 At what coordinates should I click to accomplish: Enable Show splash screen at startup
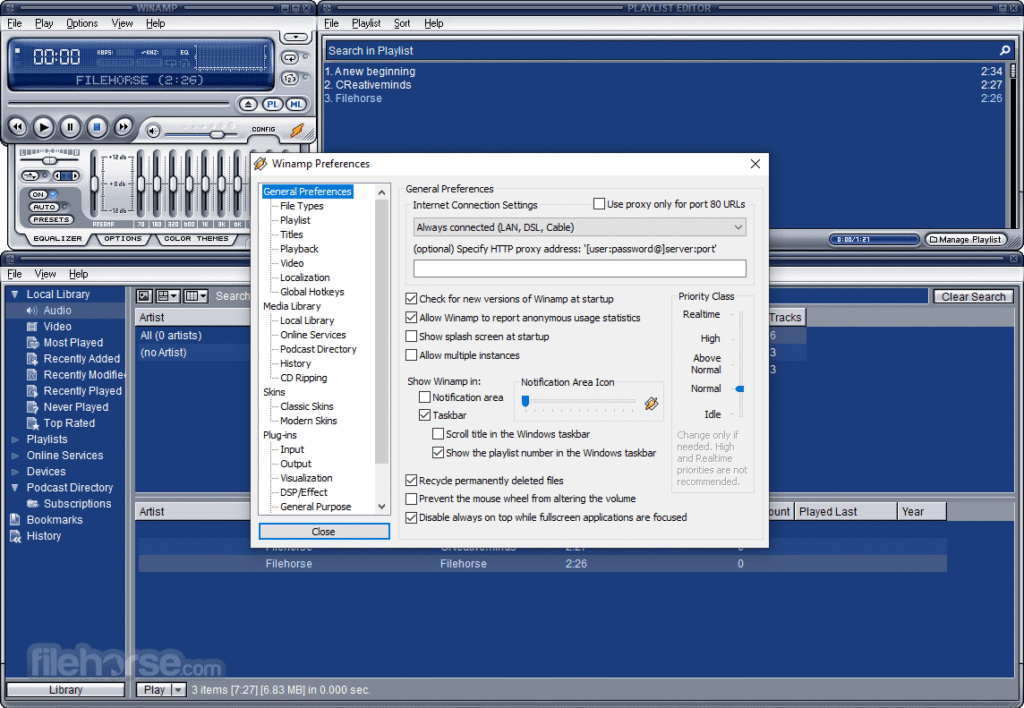pyautogui.click(x=412, y=337)
